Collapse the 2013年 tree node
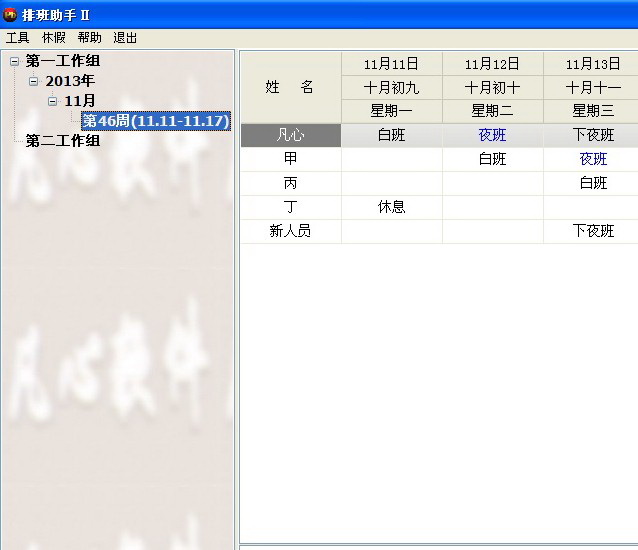This screenshot has height=550, width=638. (33, 81)
